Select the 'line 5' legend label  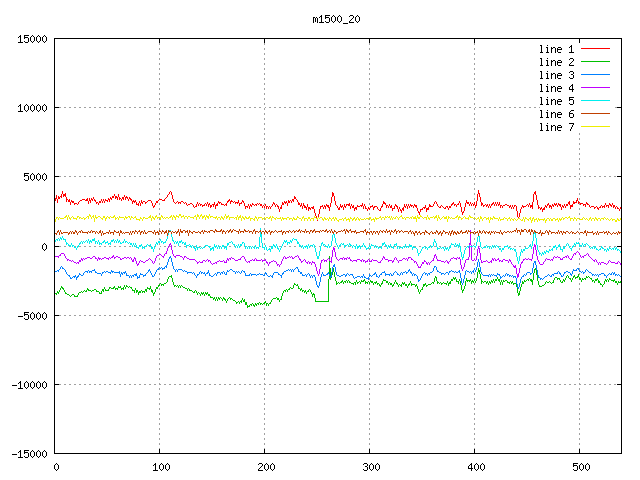(x=557, y=101)
